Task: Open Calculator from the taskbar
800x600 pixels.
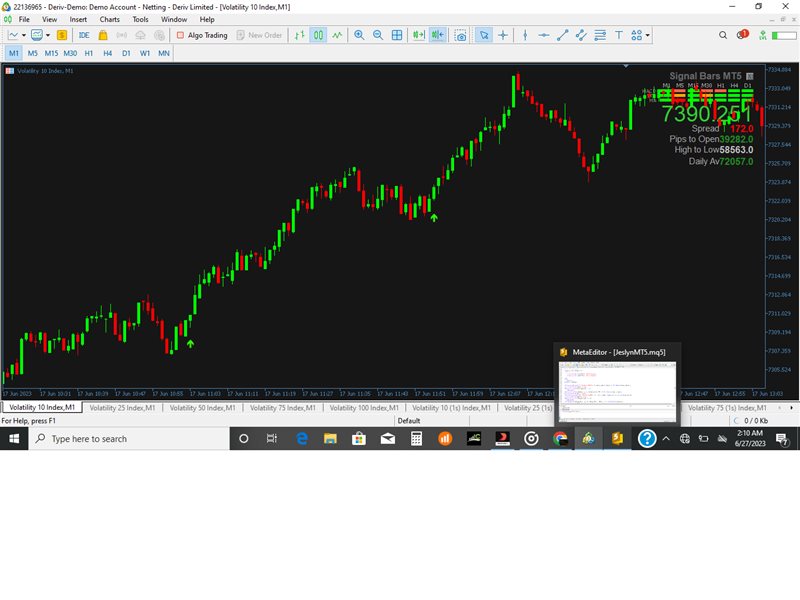Action: tap(416, 439)
